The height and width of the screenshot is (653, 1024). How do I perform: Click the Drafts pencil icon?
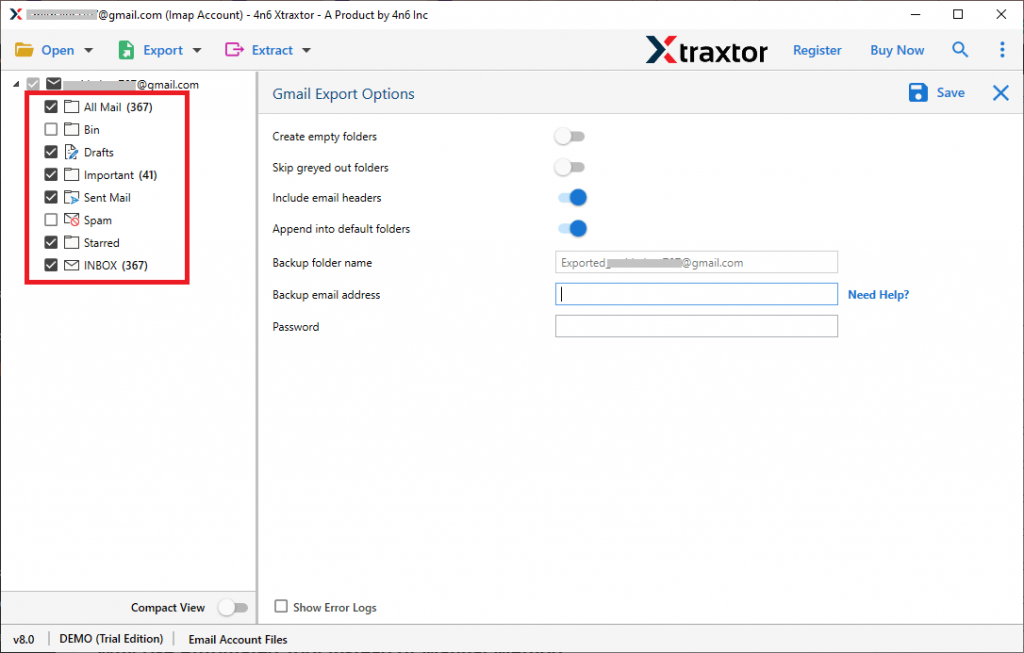(71, 152)
